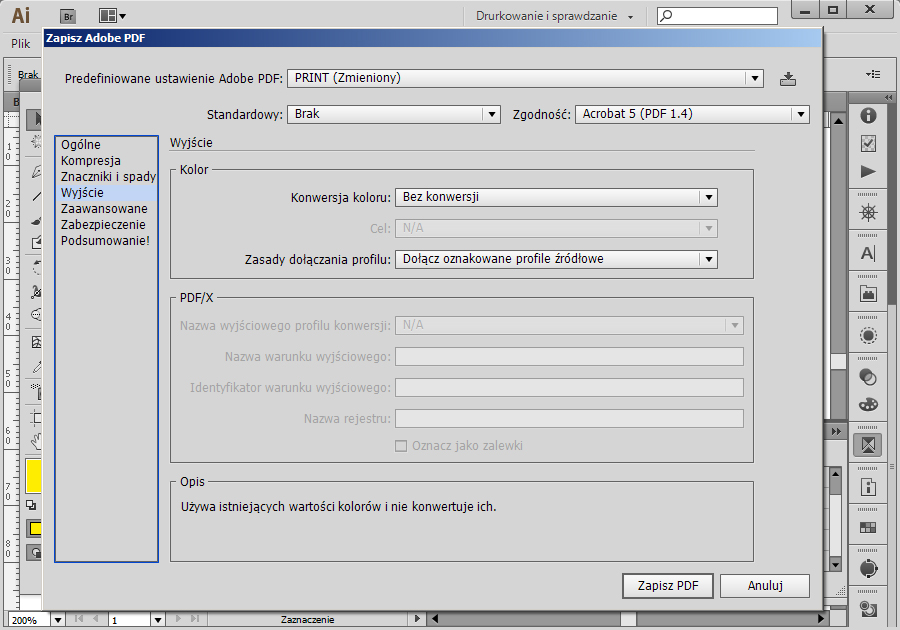Click the horizontal scrollbar left arrow
Screen dimensions: 900x630
[435, 619]
